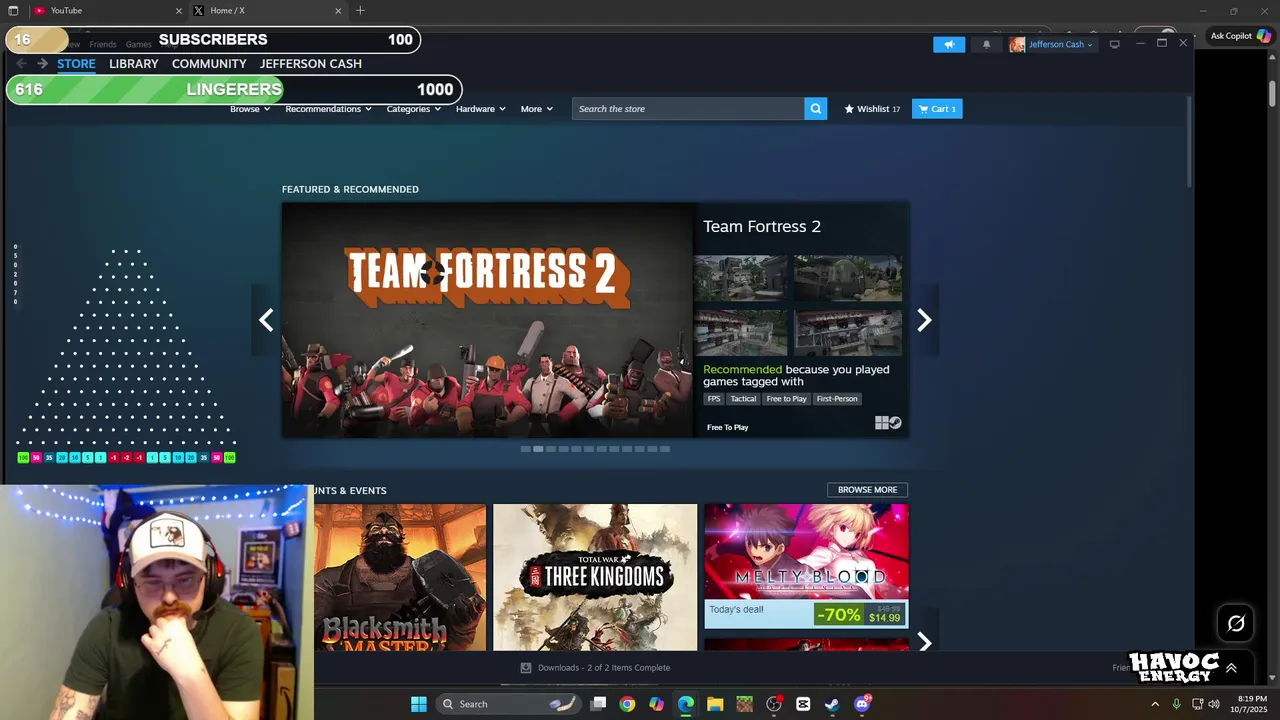Open Steam announcements megaphone button
Image resolution: width=1280 pixels, height=720 pixels.
(x=949, y=44)
